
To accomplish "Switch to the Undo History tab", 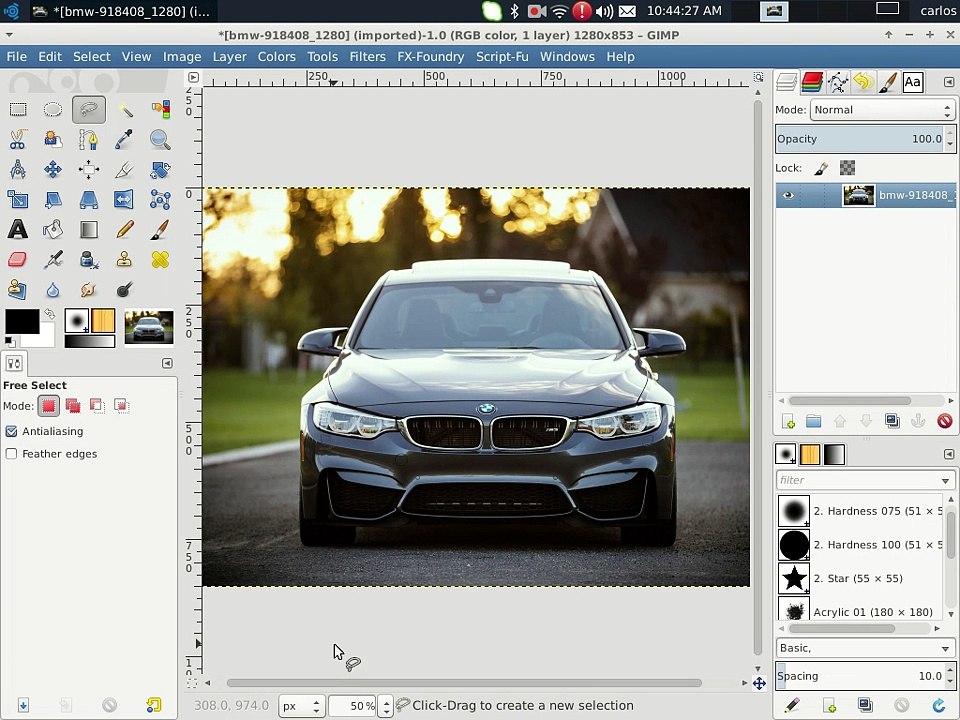I will click(x=863, y=82).
